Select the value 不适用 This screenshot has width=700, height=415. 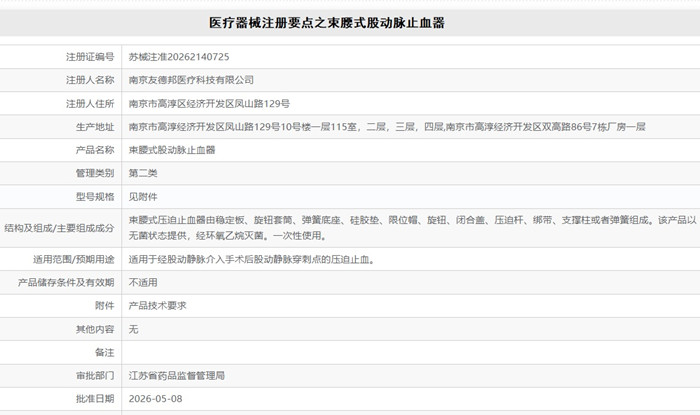click(143, 282)
